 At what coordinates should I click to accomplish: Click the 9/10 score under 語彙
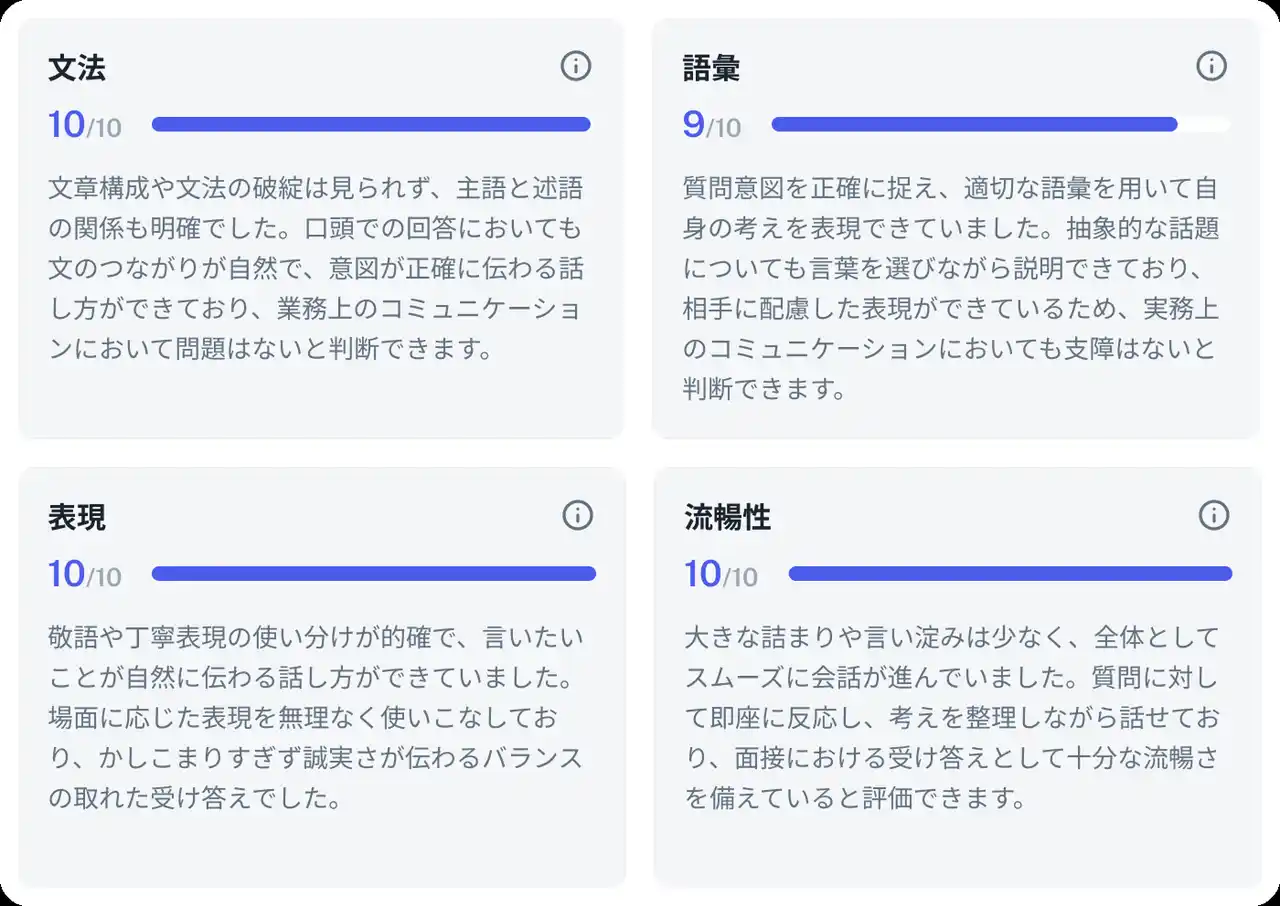[x=712, y=126]
